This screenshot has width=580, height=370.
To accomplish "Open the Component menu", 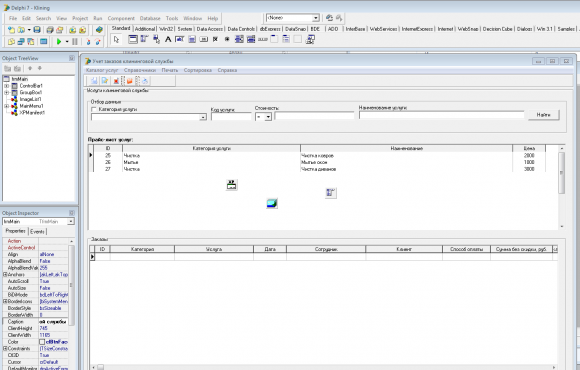I will coord(121,18).
